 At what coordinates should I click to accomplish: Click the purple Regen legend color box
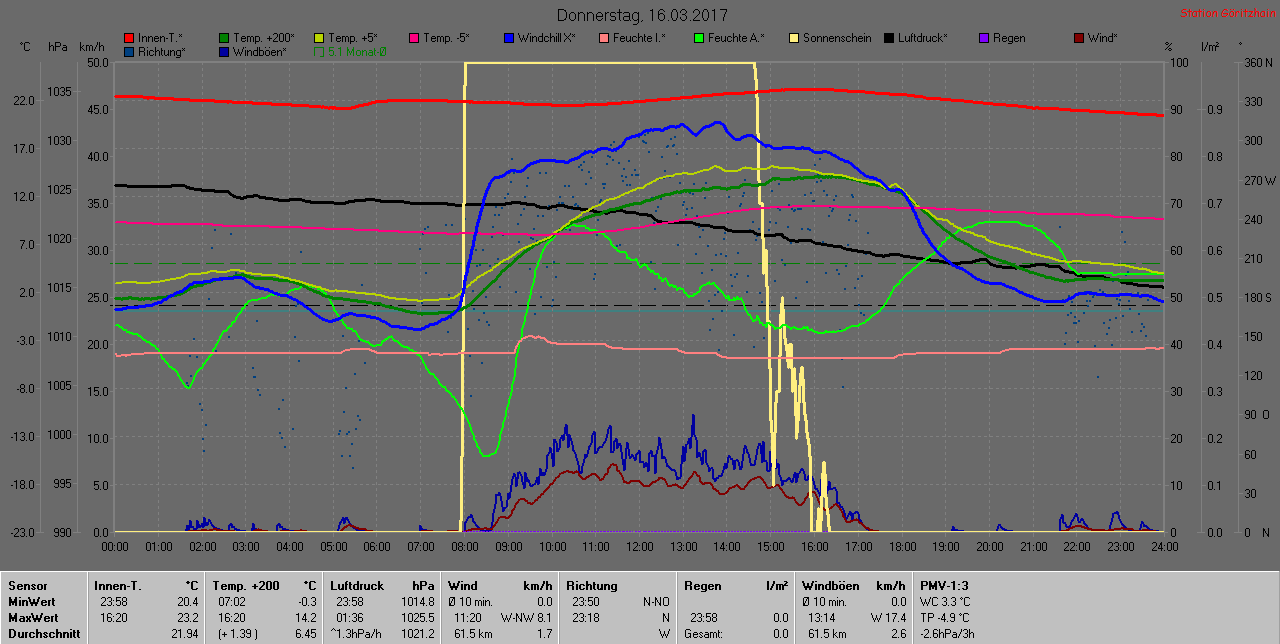click(984, 38)
